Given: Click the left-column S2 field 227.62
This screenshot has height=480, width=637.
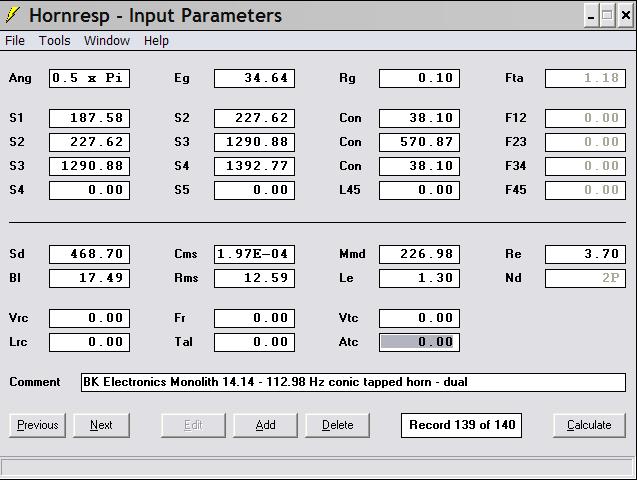Looking at the screenshot, I should pos(89,142).
